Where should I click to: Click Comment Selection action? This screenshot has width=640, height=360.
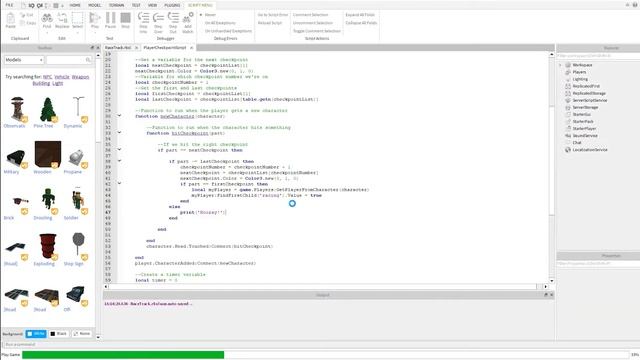tap(310, 15)
